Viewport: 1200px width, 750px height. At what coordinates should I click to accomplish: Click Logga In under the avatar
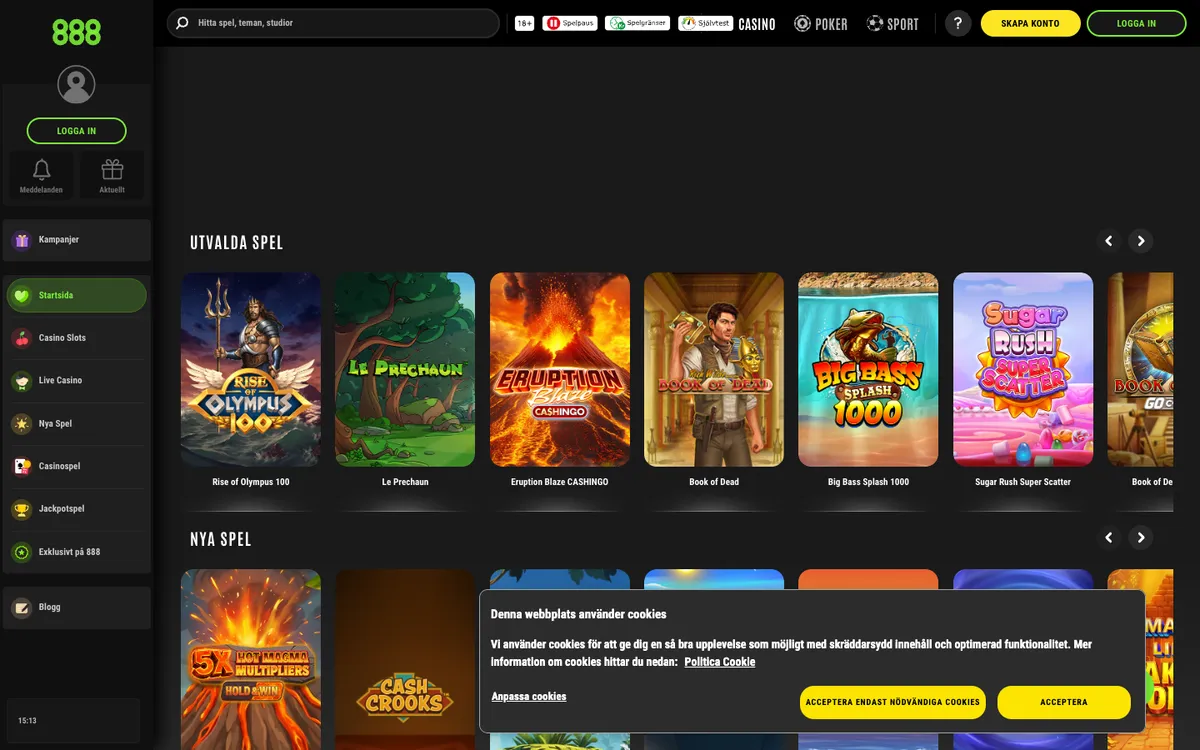pyautogui.click(x=77, y=131)
